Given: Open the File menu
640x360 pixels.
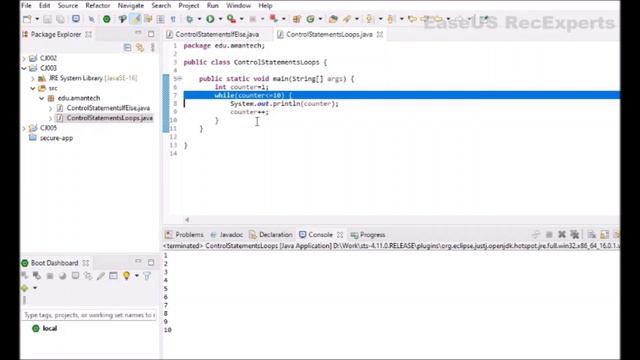Looking at the screenshot, I should (x=26, y=6).
